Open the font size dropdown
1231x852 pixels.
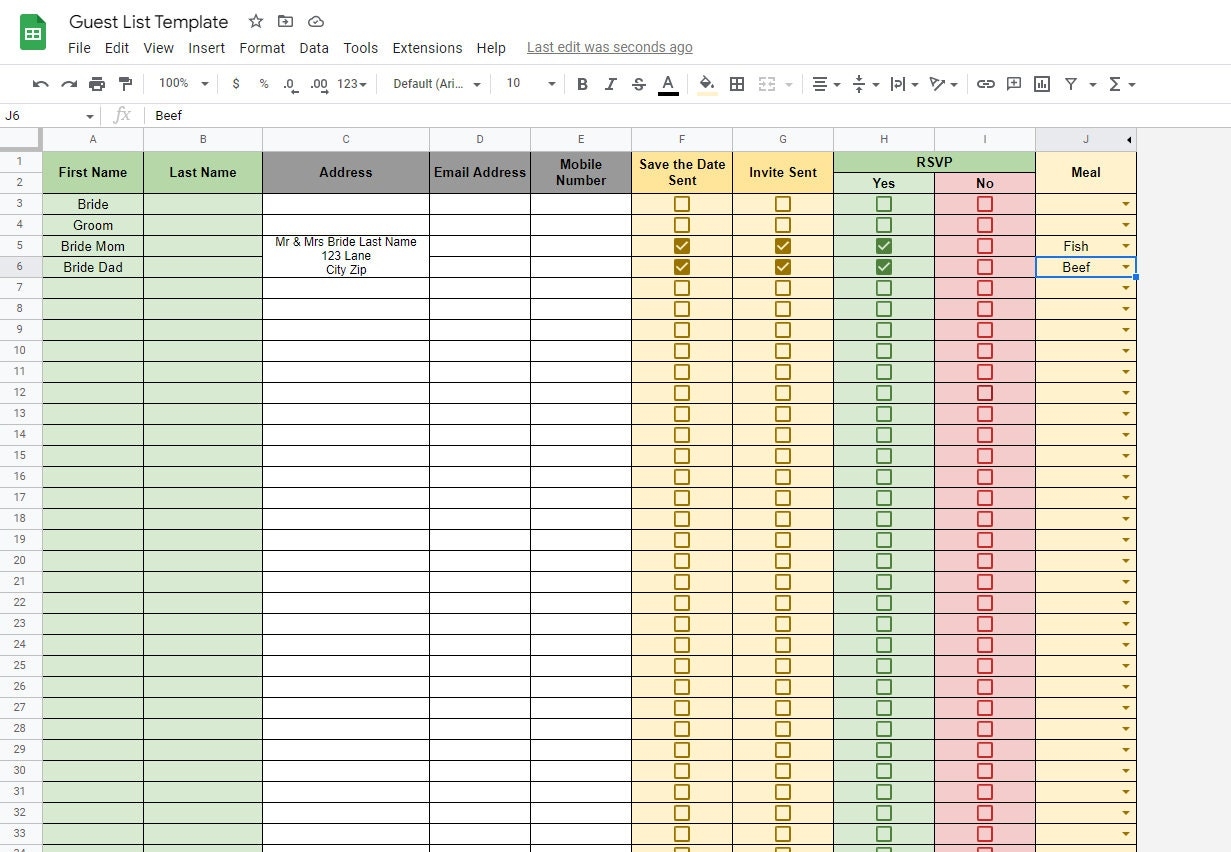click(528, 84)
